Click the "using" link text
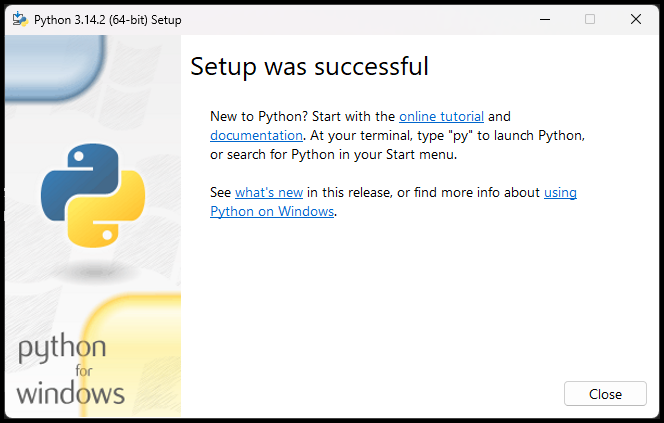 [x=560, y=192]
